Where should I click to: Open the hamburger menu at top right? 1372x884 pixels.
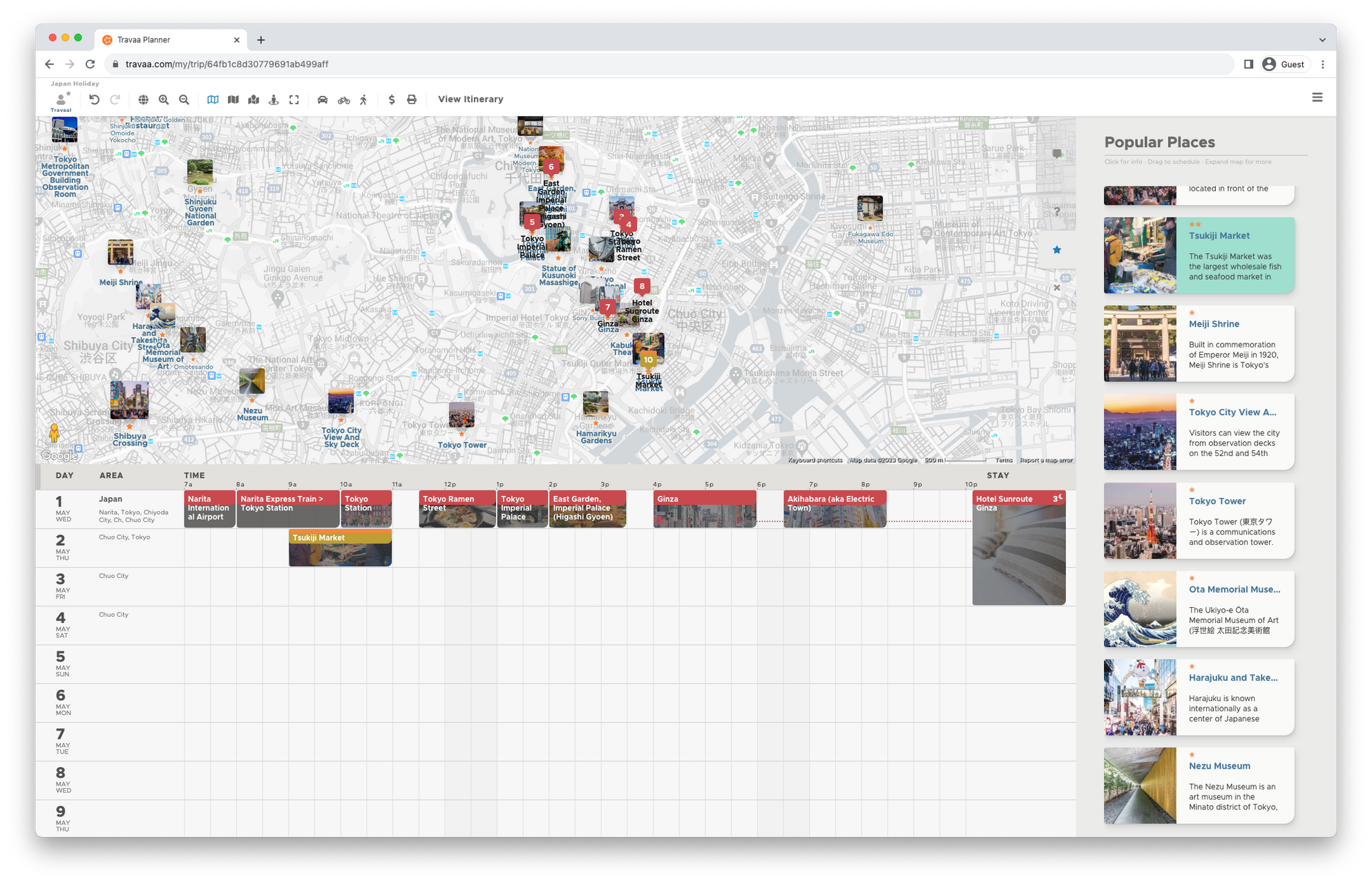coord(1317,98)
